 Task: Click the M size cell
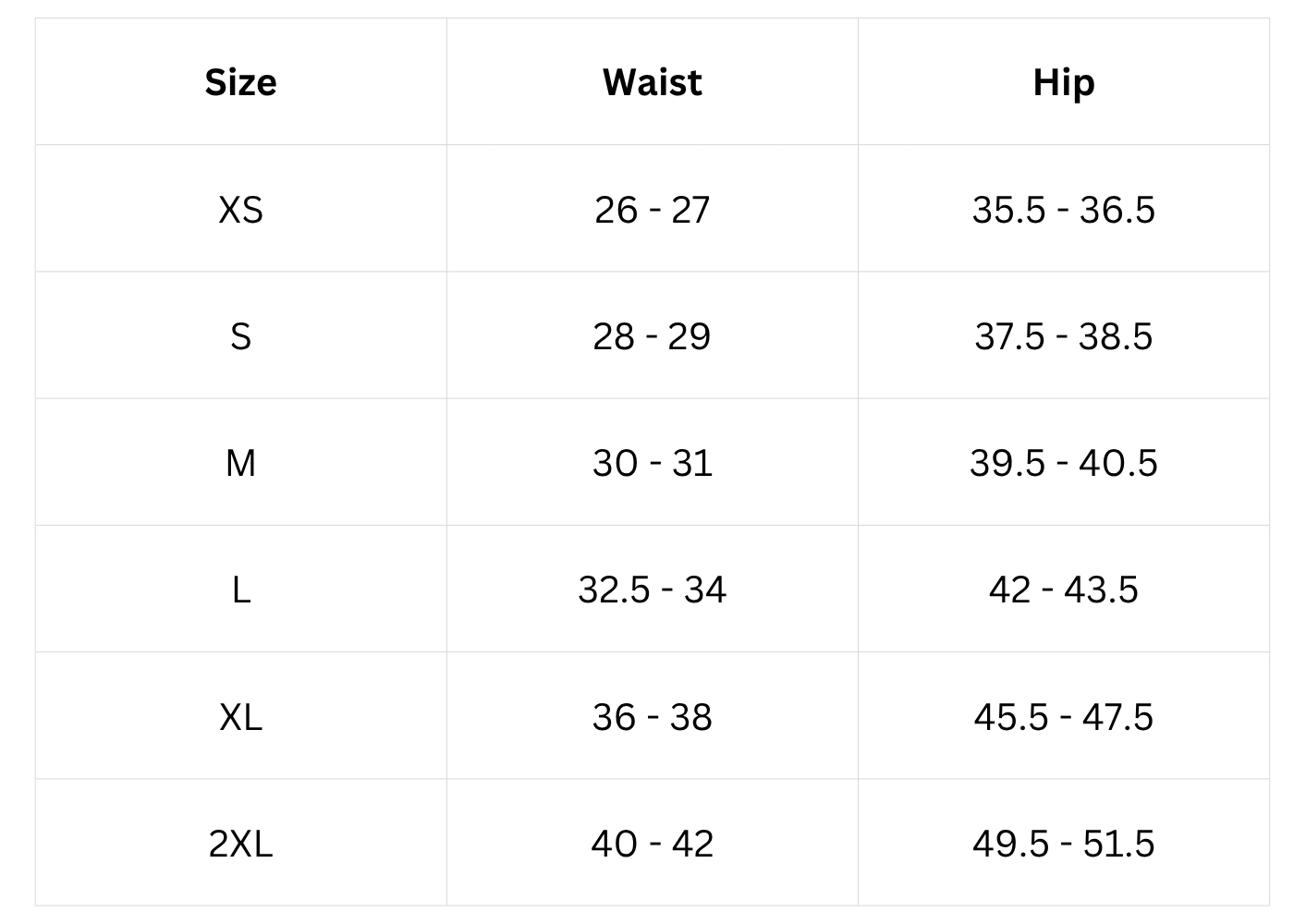240,463
